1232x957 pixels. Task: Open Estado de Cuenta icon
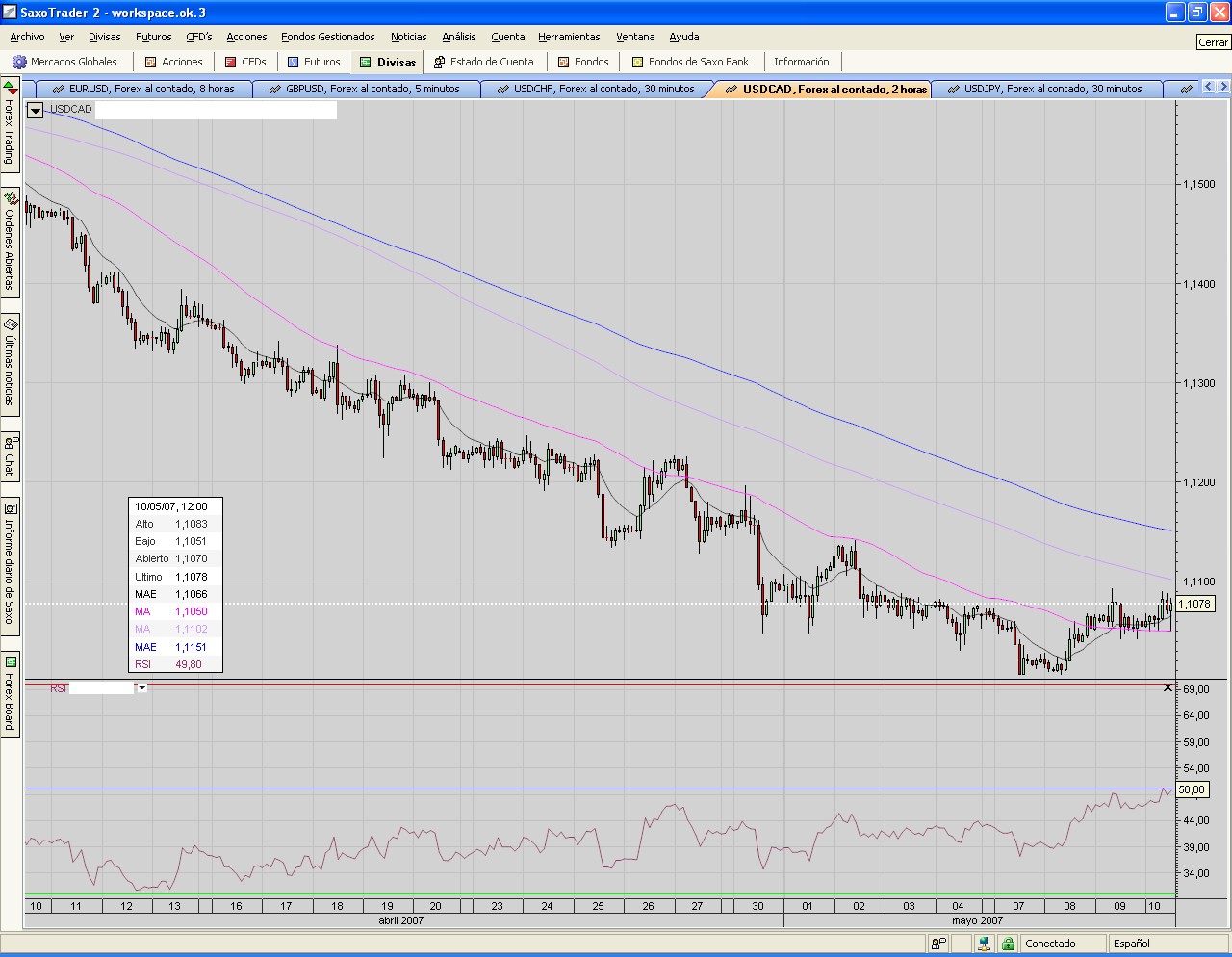point(439,62)
